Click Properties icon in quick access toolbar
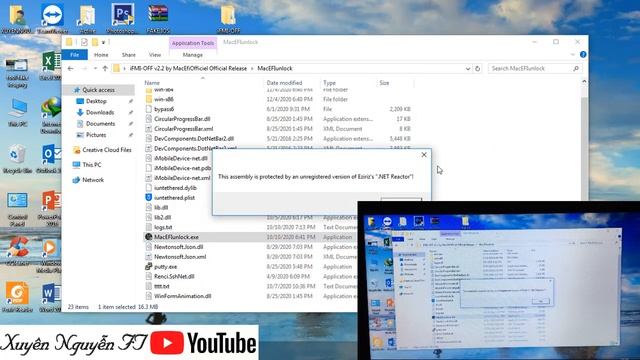This screenshot has width=640, height=360. click(84, 42)
